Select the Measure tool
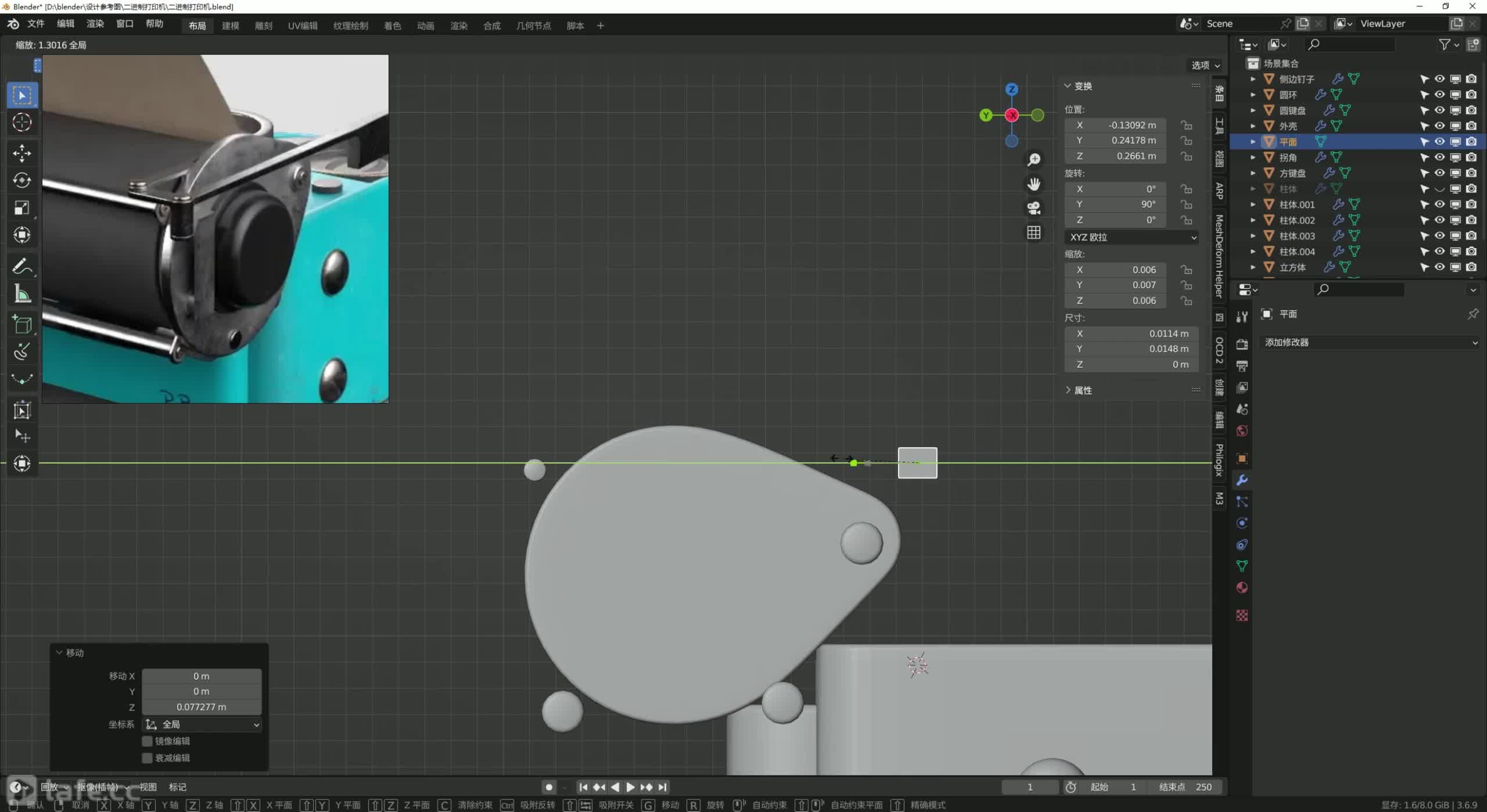Screen dimensions: 1487x812 pos(22,294)
